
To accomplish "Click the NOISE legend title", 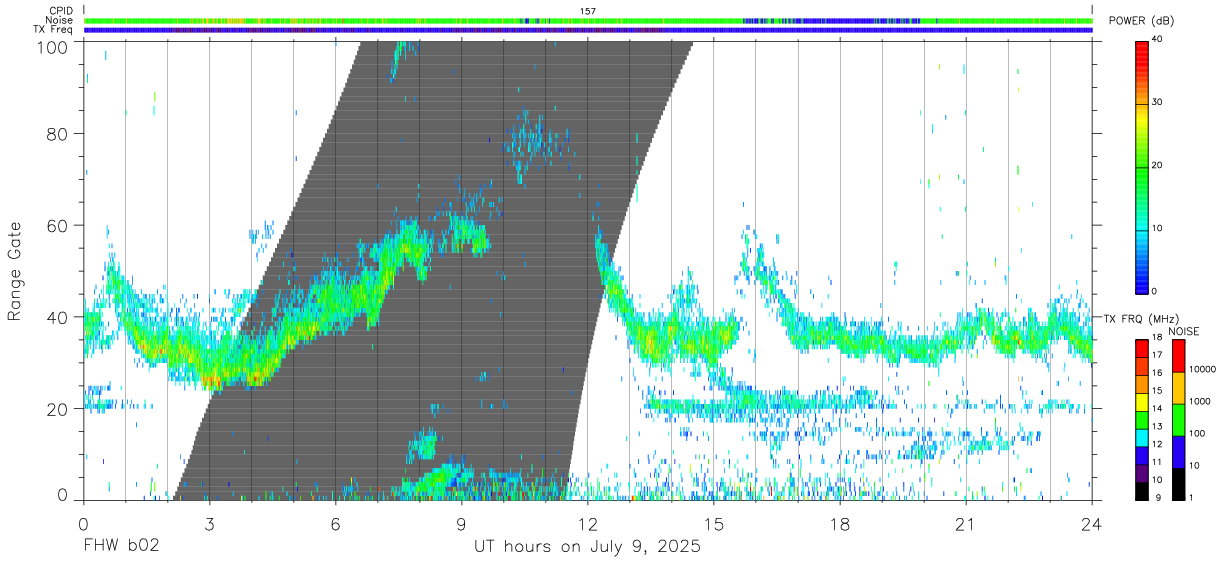I will (1186, 331).
